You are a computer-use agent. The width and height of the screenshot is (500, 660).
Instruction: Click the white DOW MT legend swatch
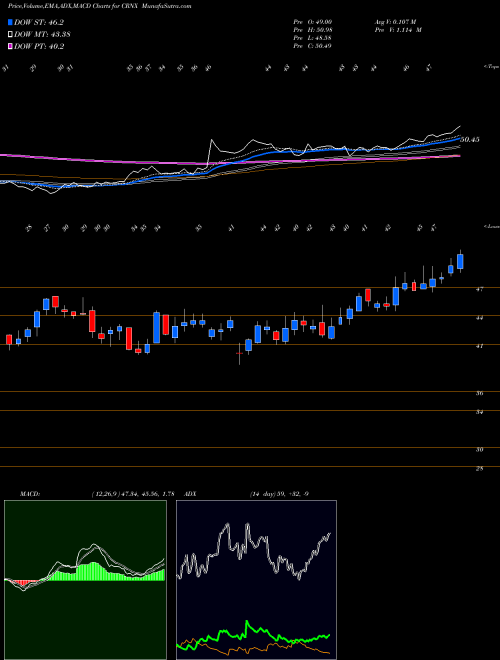pos(10,35)
